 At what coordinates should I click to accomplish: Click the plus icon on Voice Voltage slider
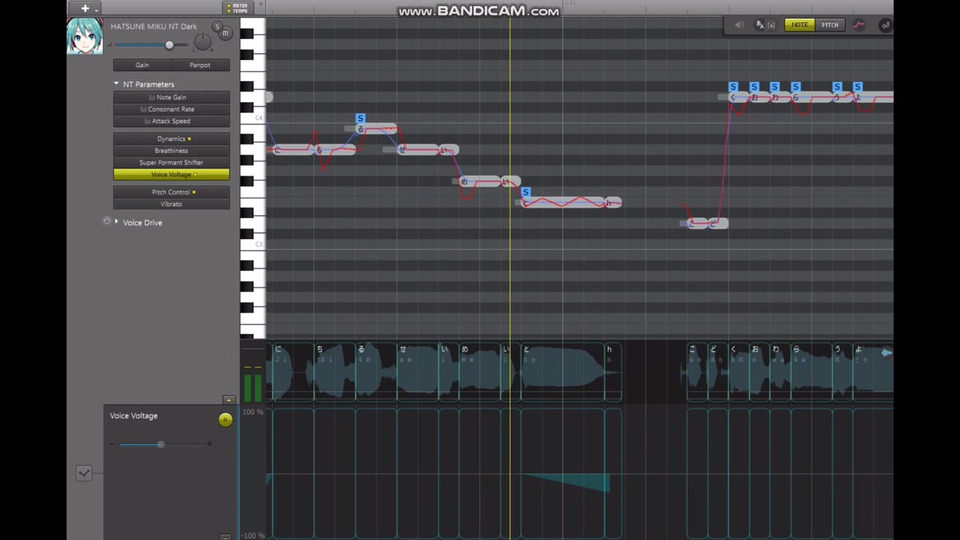pyautogui.click(x=209, y=444)
